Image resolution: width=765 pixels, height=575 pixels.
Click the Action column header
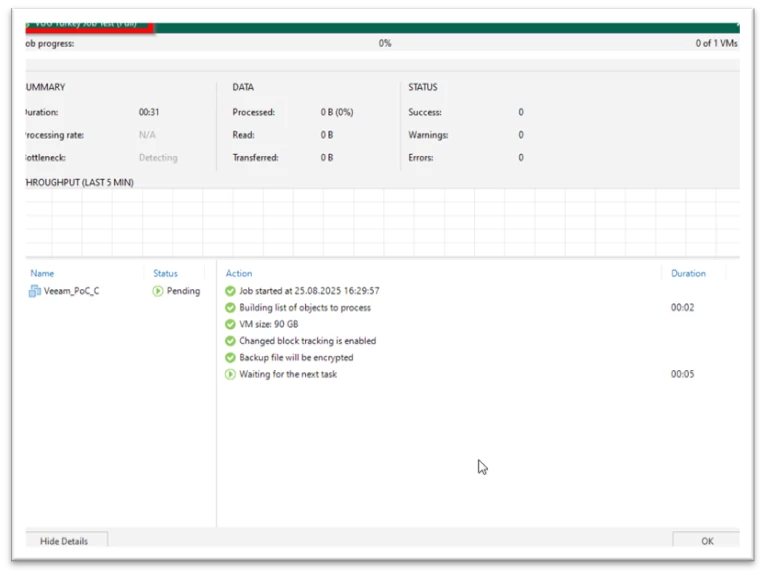pos(239,273)
